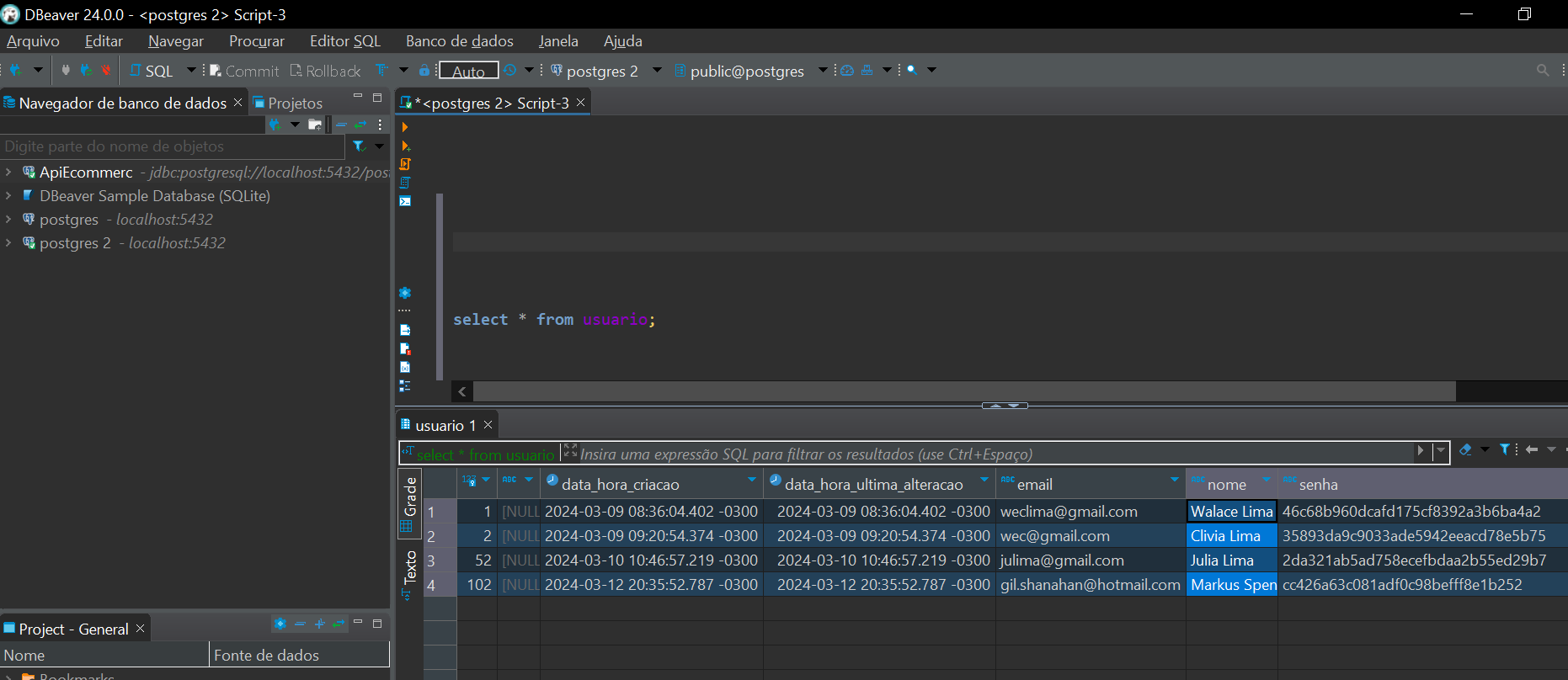Click the transaction log clock icon
Image resolution: width=1568 pixels, height=680 pixels.
coord(510,70)
